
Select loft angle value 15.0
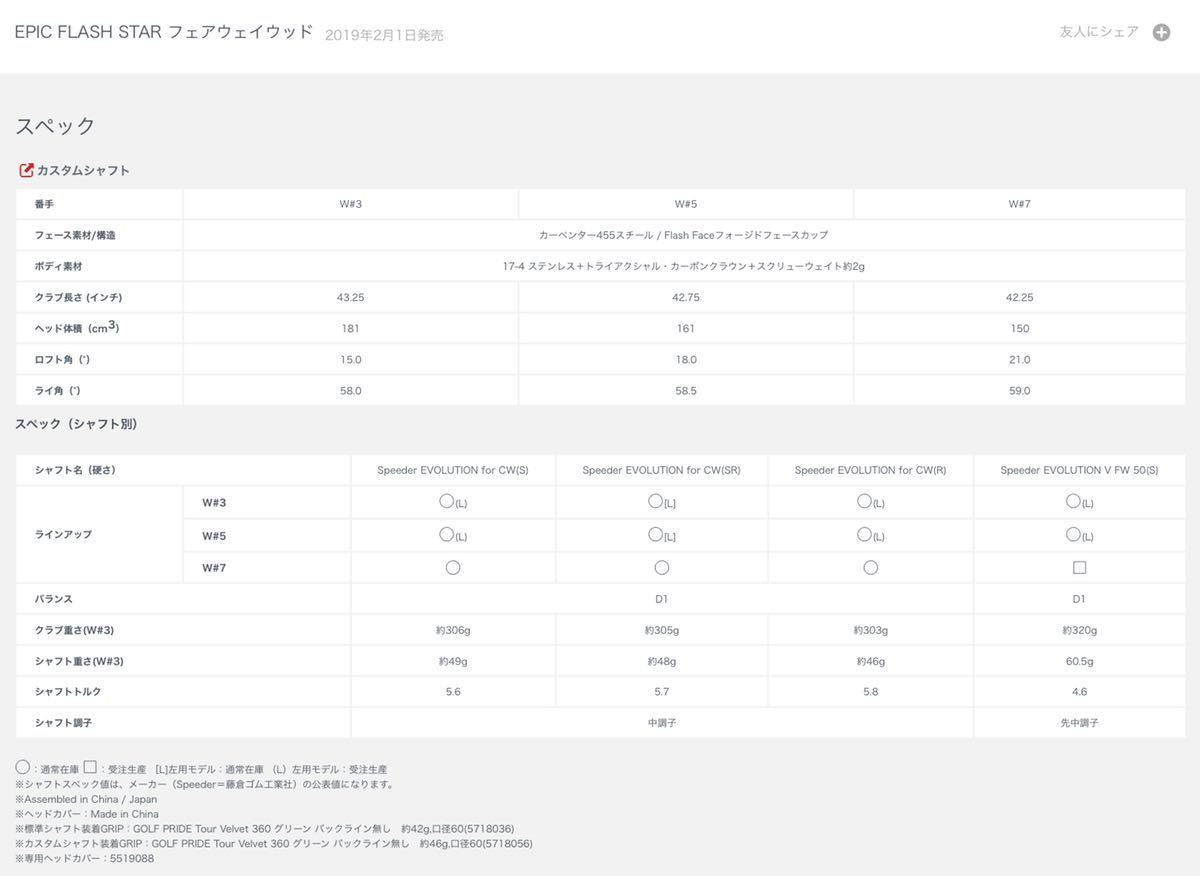click(x=350, y=359)
